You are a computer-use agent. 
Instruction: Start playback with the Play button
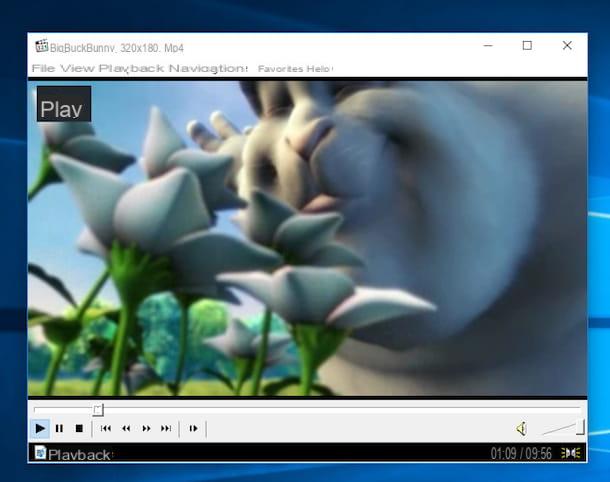click(40, 429)
